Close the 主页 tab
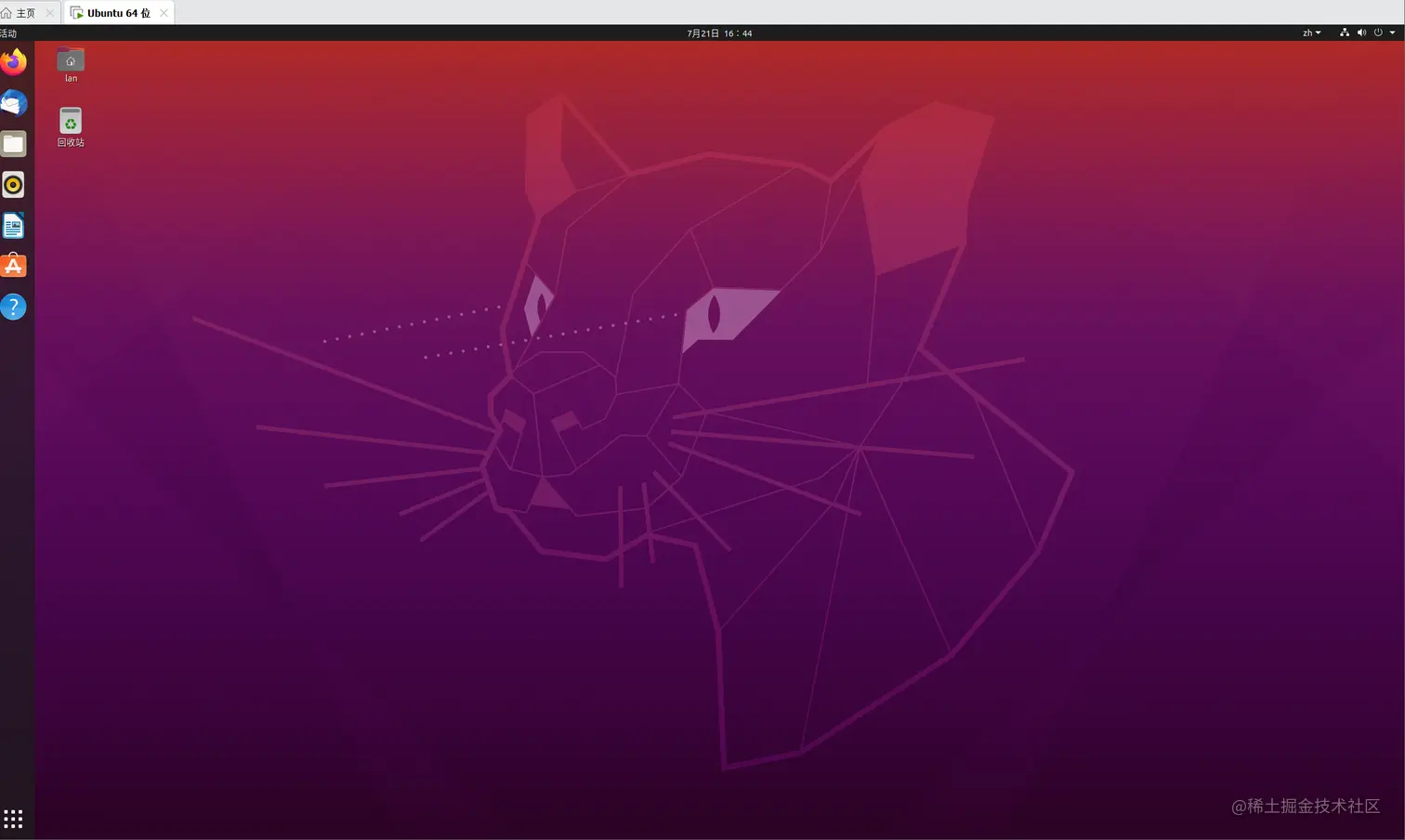This screenshot has width=1405, height=840. 49,13
